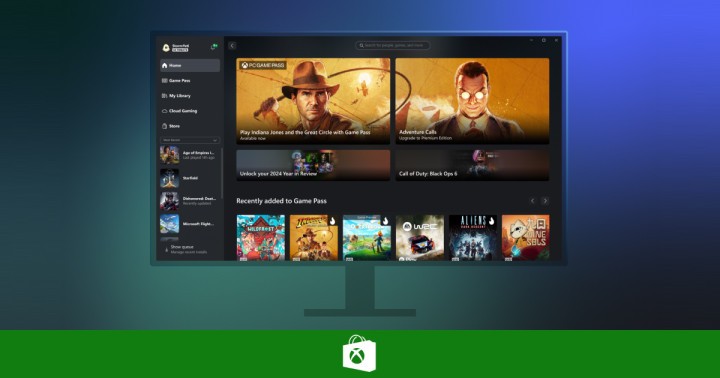This screenshot has height=378, width=720.
Task: Show previous recently added games
Action: 533,201
